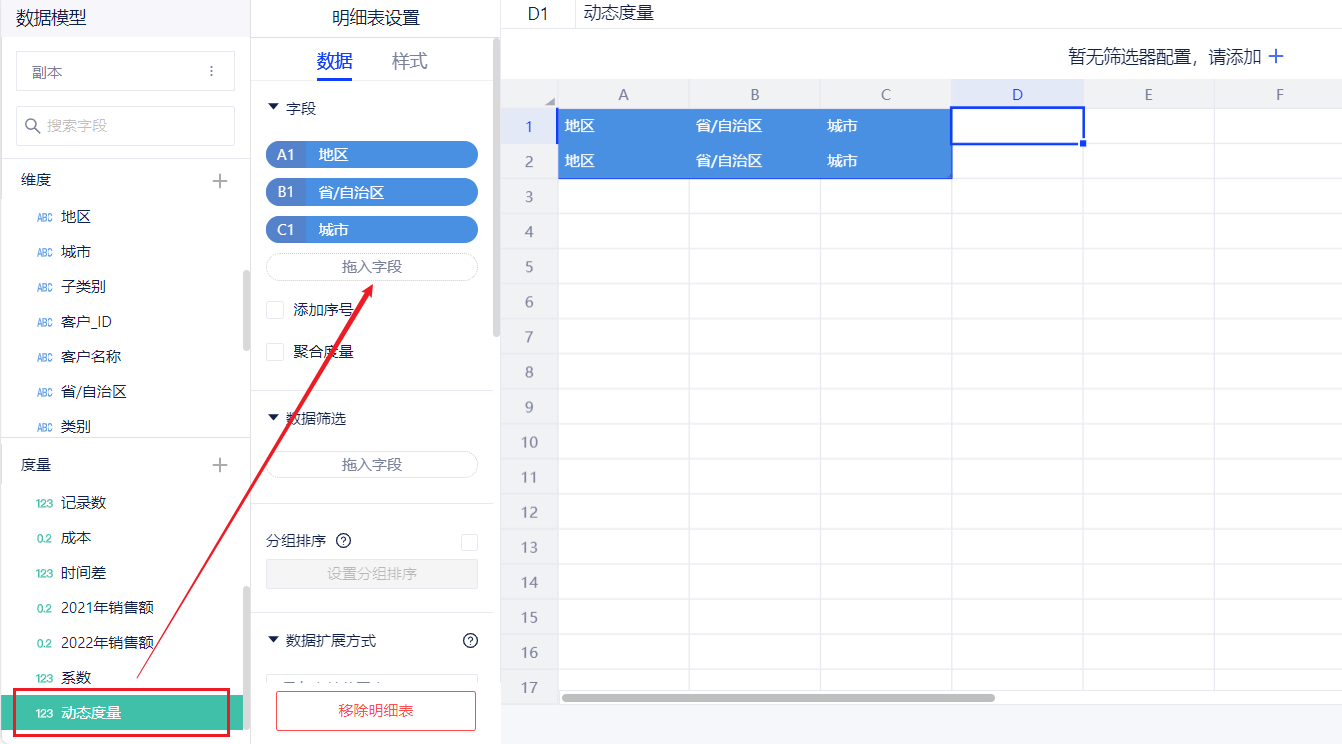This screenshot has height=744, width=1342.
Task: Click help icon next to 分组排序
Action: [x=343, y=541]
